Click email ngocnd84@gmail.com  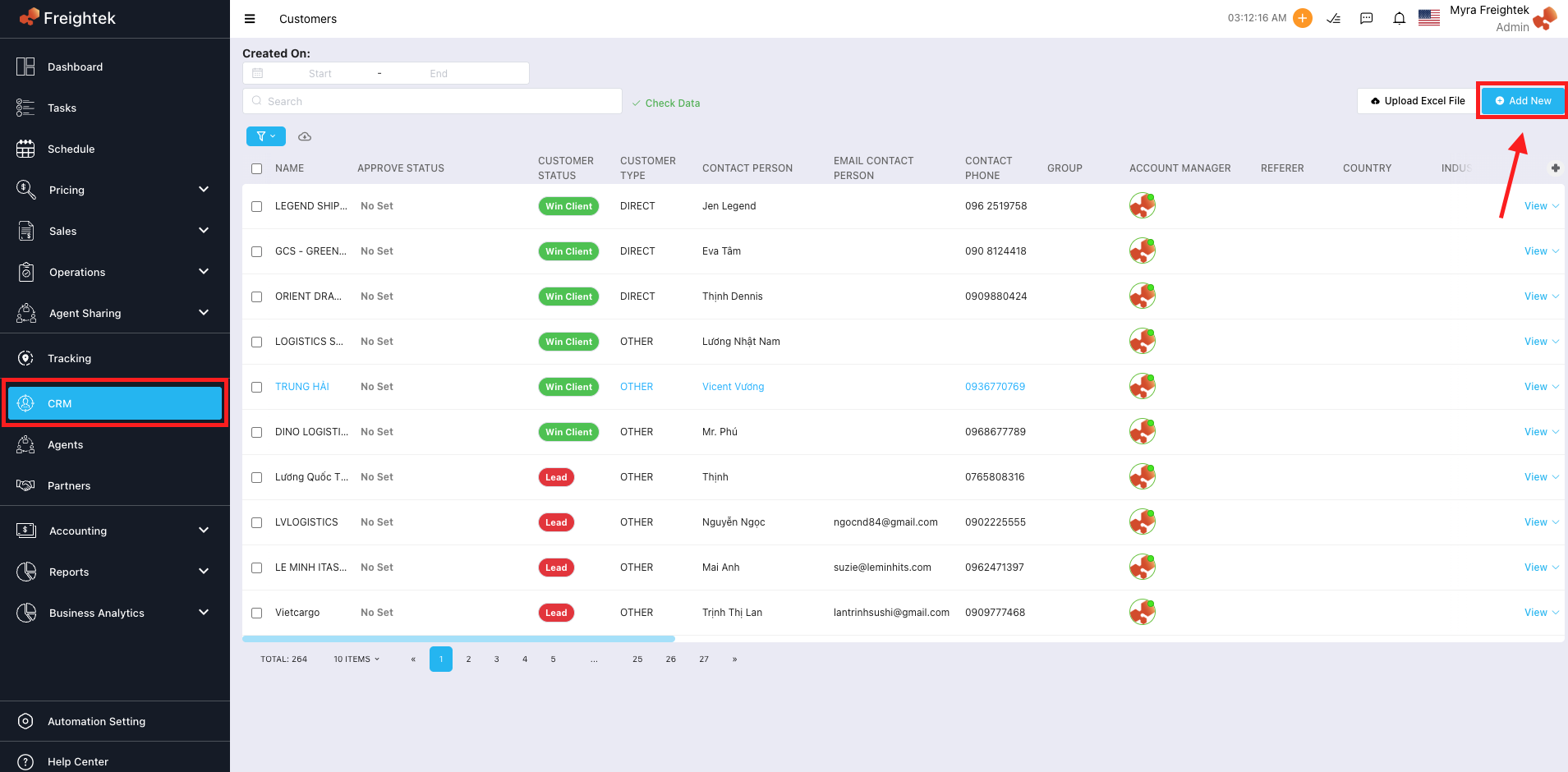pyautogui.click(x=885, y=522)
